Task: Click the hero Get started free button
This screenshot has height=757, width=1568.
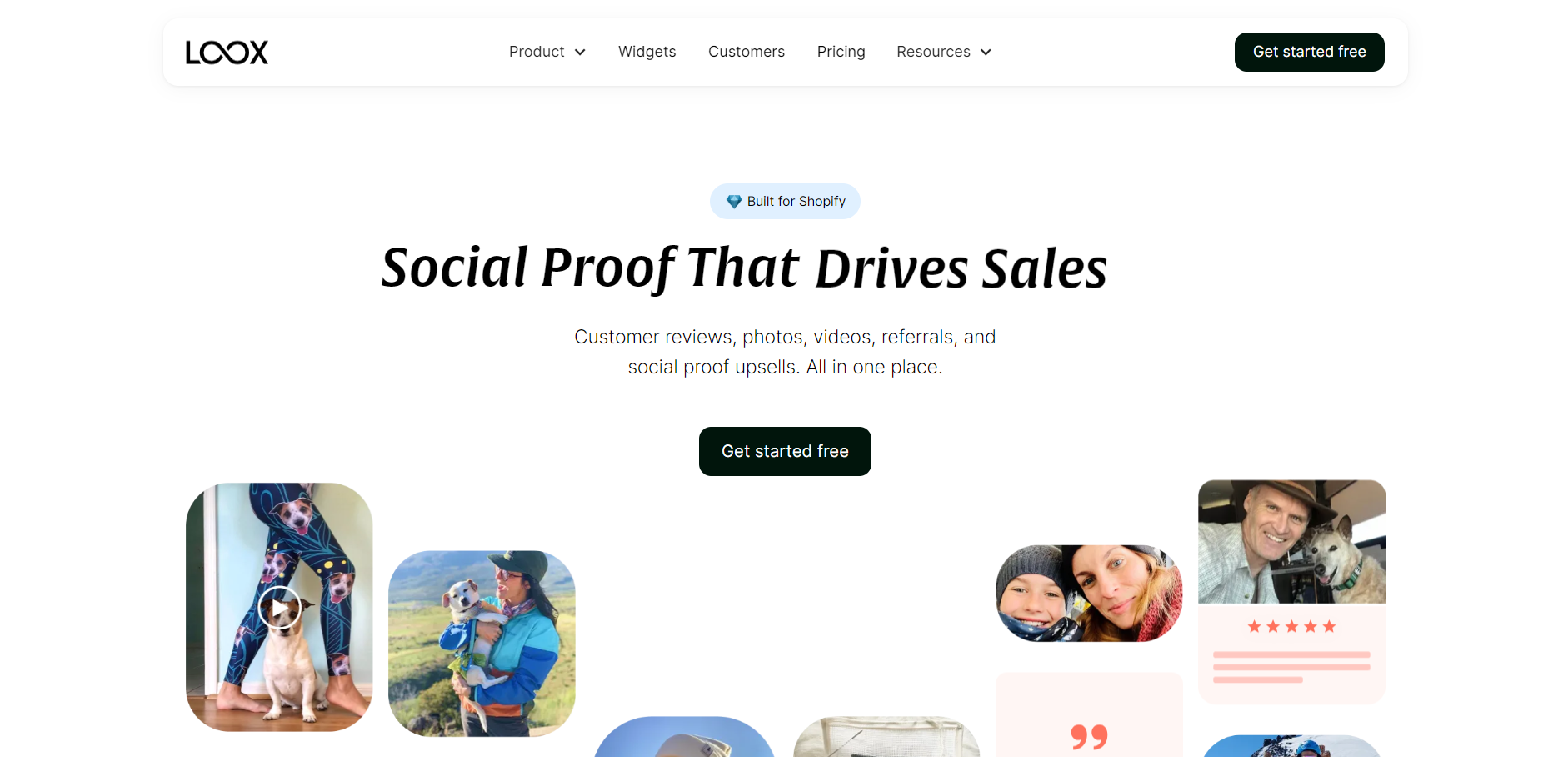Action: (785, 451)
